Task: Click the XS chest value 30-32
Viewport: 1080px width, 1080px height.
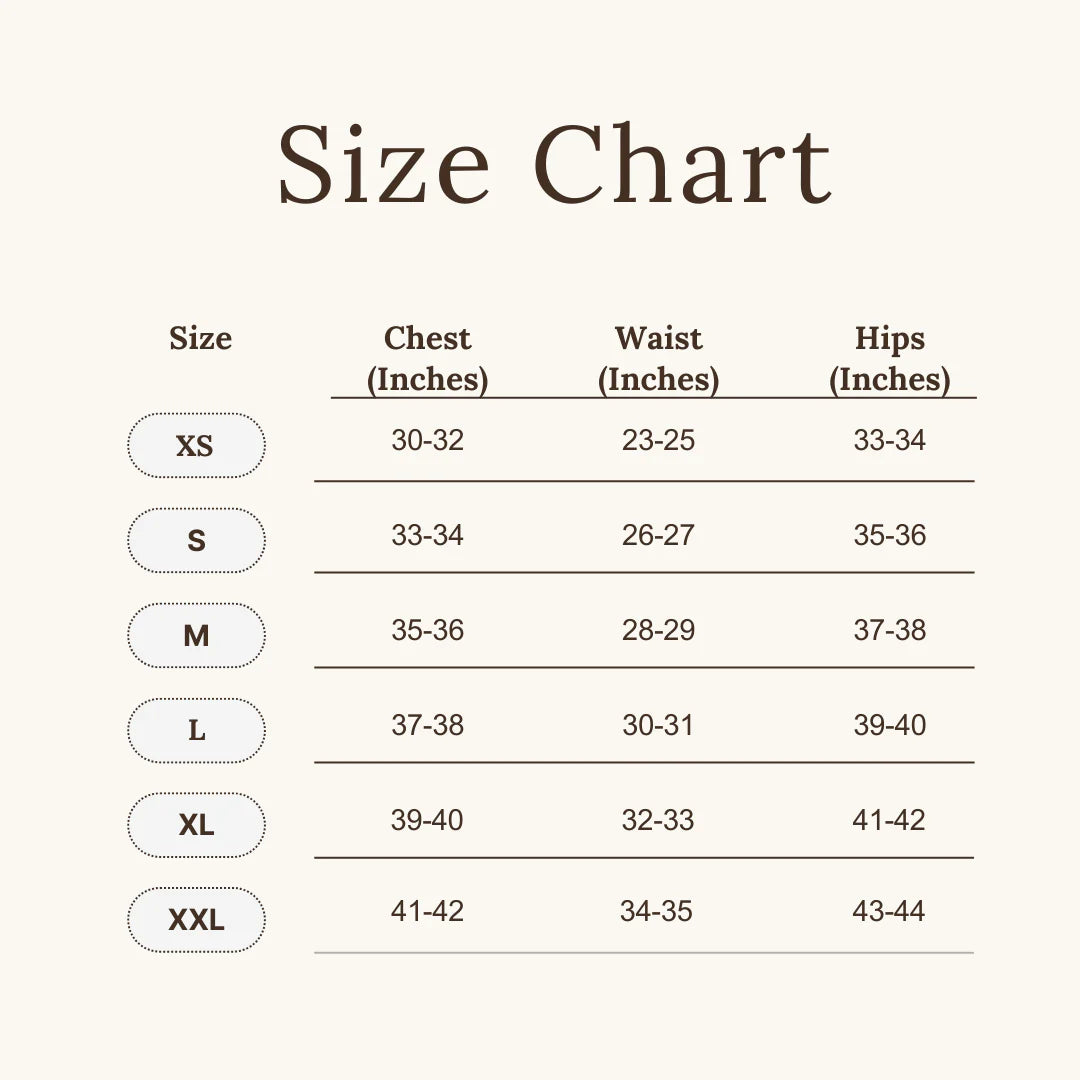Action: click(427, 440)
